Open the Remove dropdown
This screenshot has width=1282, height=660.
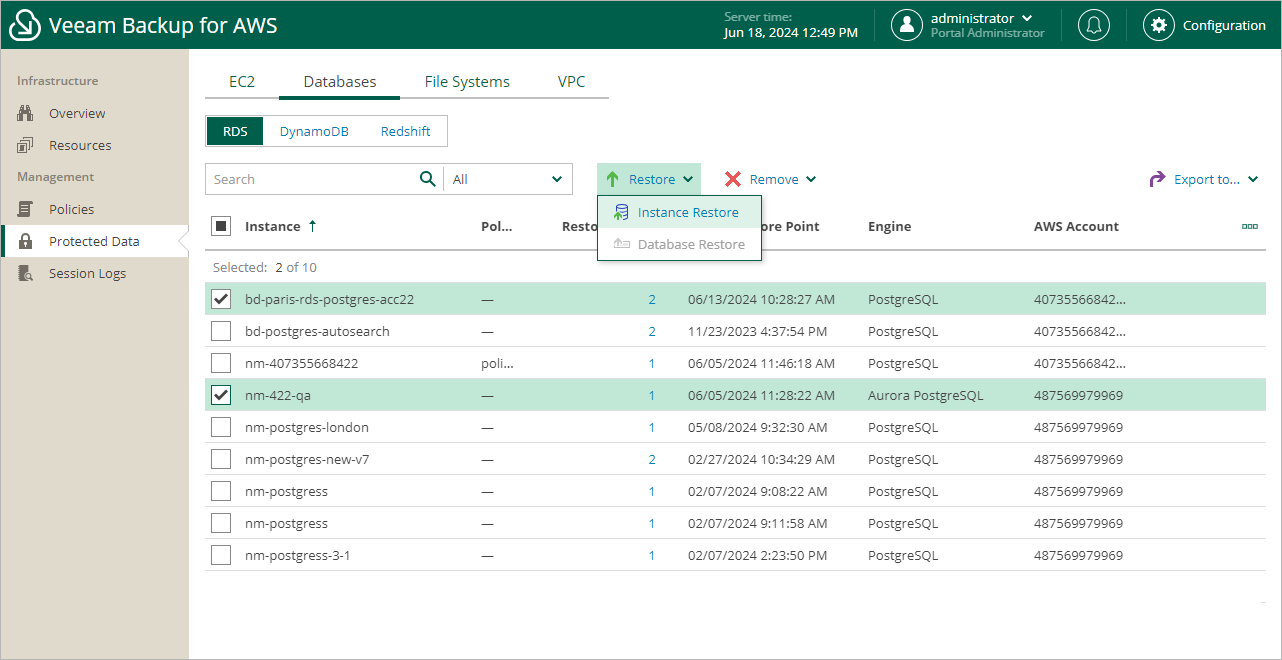click(770, 179)
